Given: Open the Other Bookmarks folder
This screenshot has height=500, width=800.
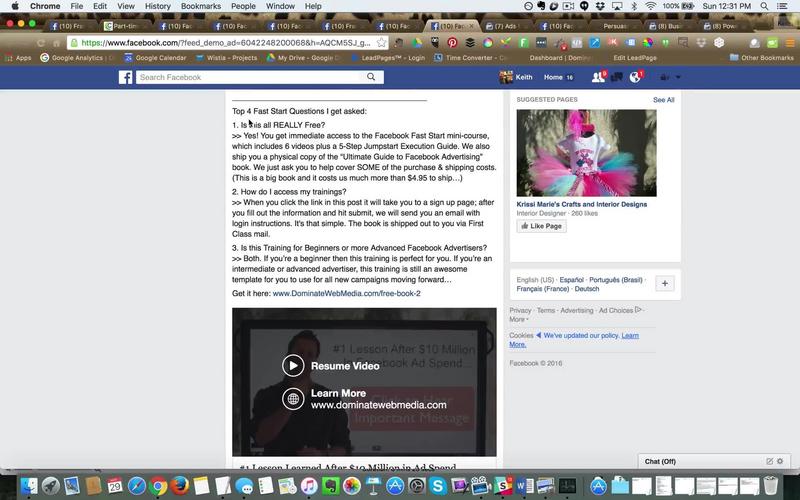Looking at the screenshot, I should click(762, 58).
